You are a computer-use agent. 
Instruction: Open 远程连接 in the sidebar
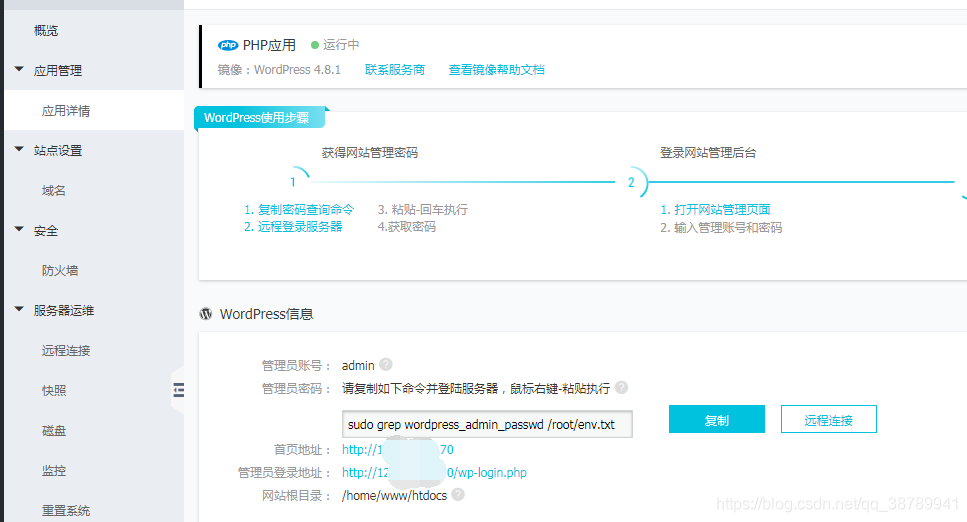pos(66,350)
